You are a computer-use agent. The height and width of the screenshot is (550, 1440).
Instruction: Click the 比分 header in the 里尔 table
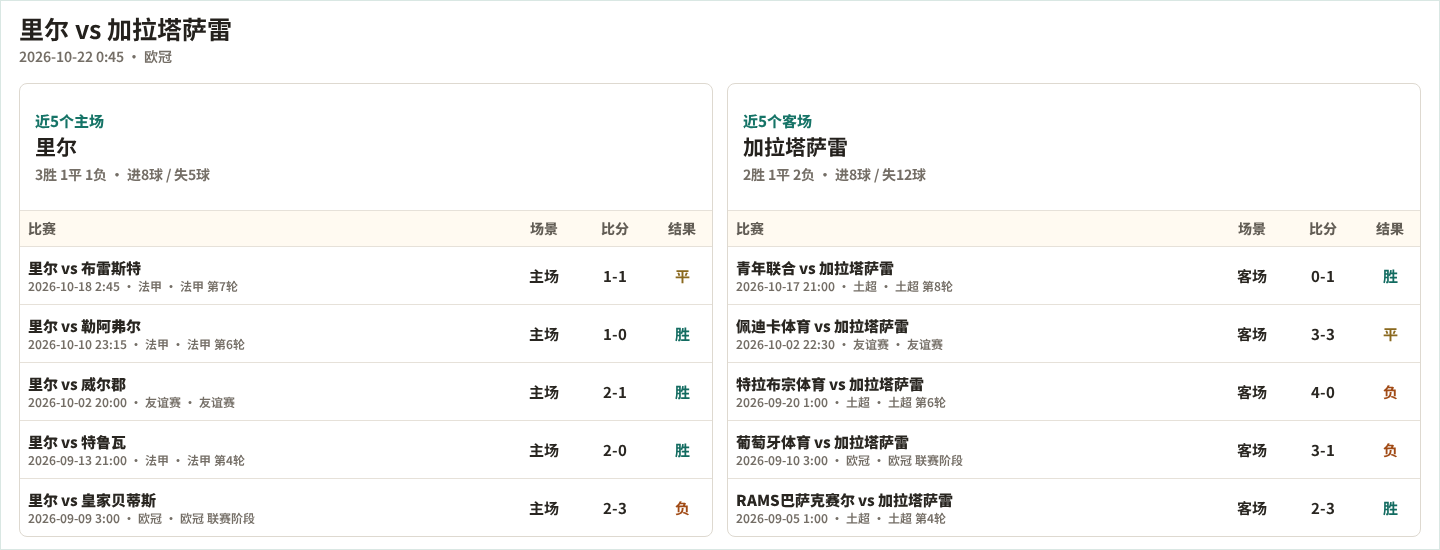pos(615,229)
